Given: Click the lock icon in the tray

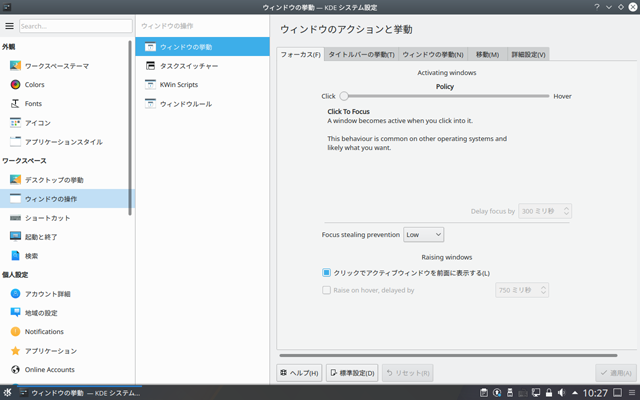Looking at the screenshot, I should coord(549,393).
